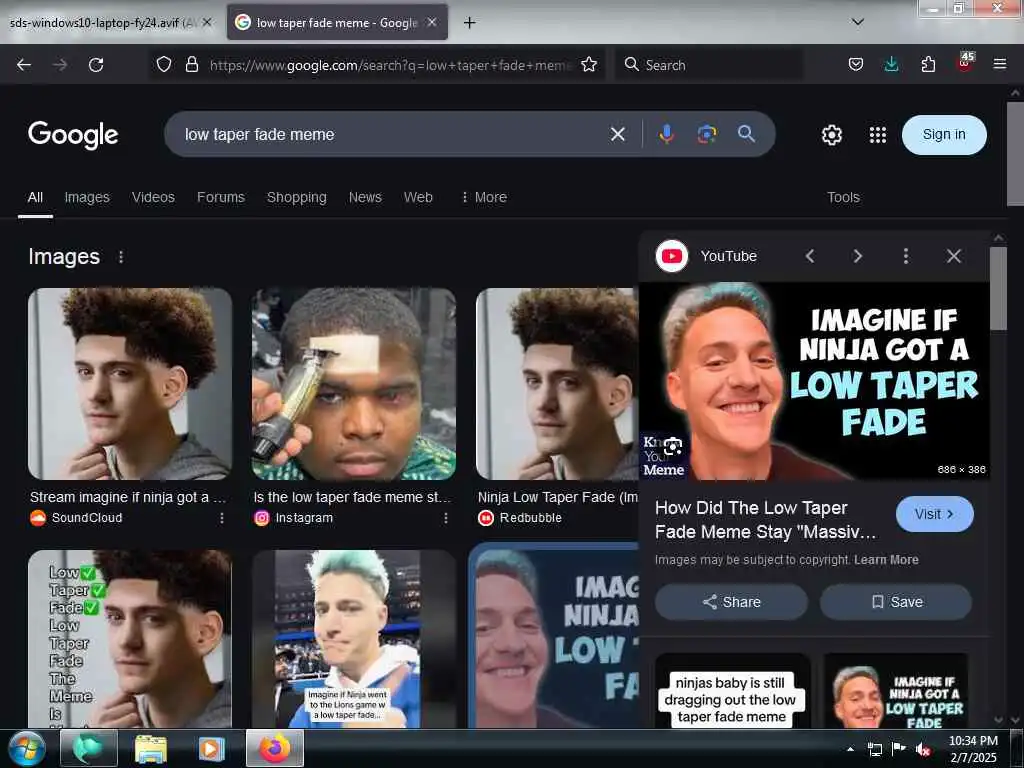Open preview panel three-dot more options
1024x768 pixels.
pos(906,256)
